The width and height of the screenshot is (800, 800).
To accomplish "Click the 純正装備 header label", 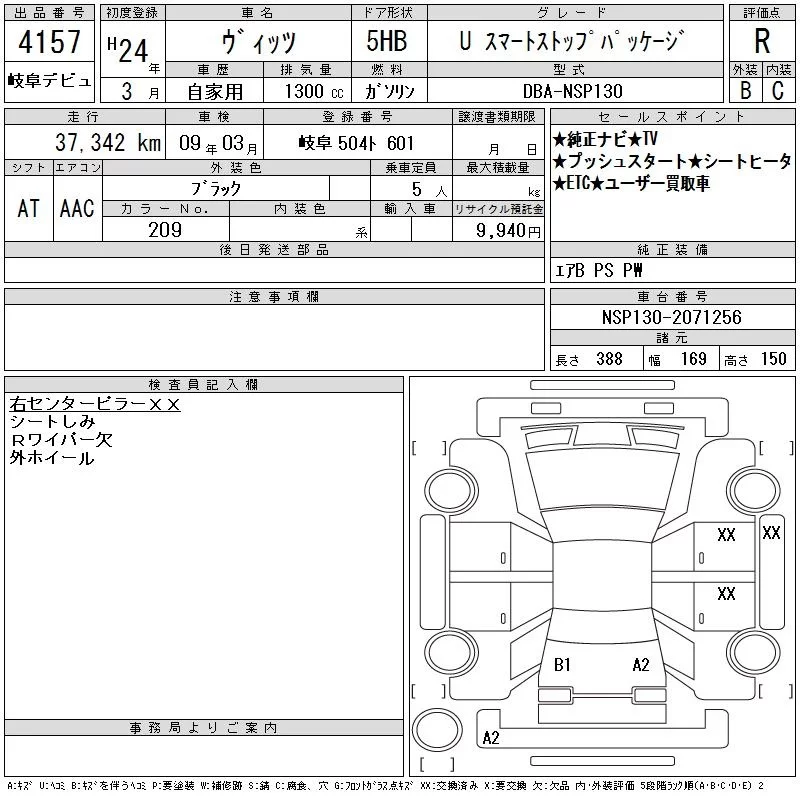I will [x=672, y=249].
